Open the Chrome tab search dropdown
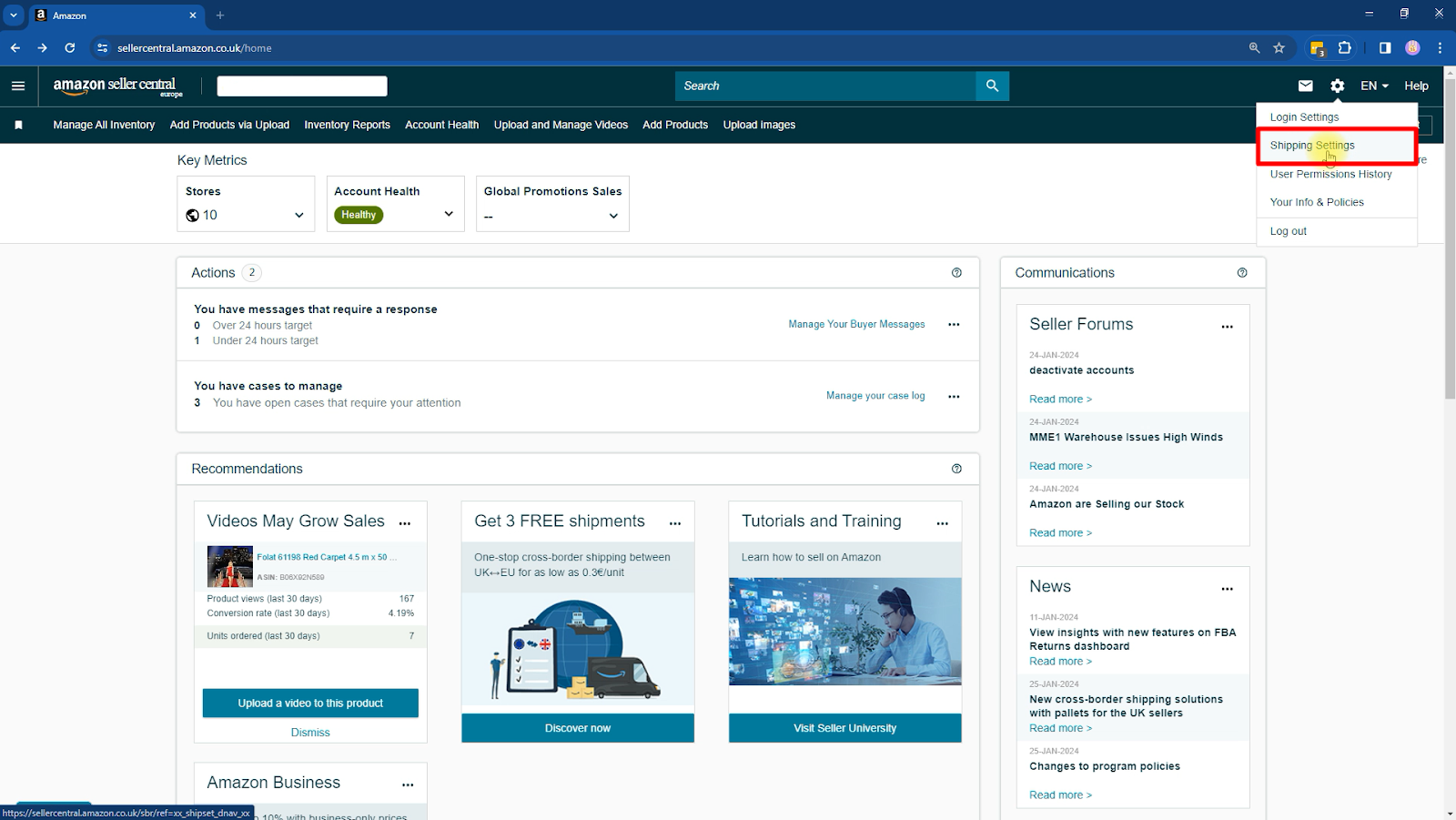 click(x=14, y=15)
